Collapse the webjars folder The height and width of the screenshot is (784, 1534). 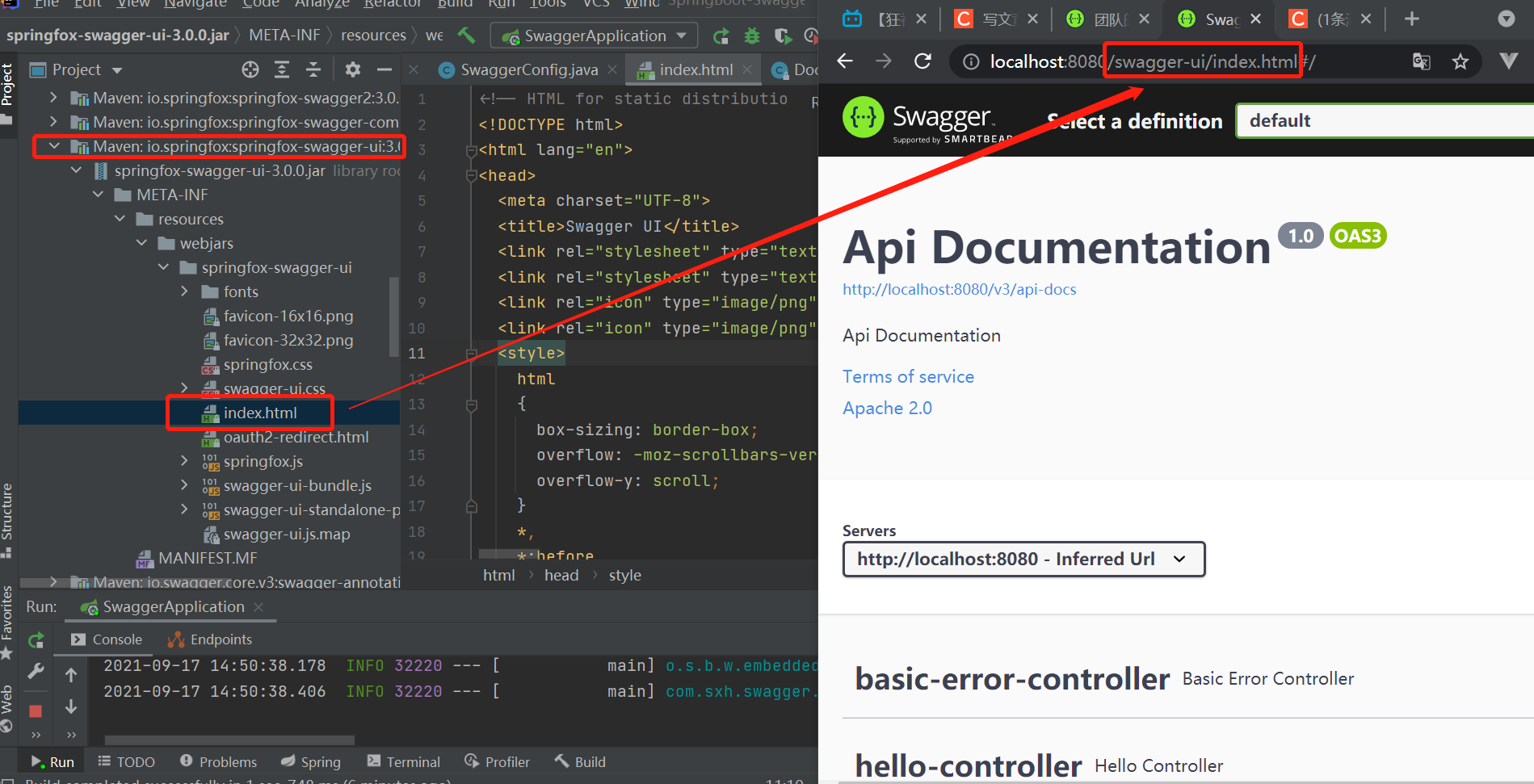pos(141,243)
